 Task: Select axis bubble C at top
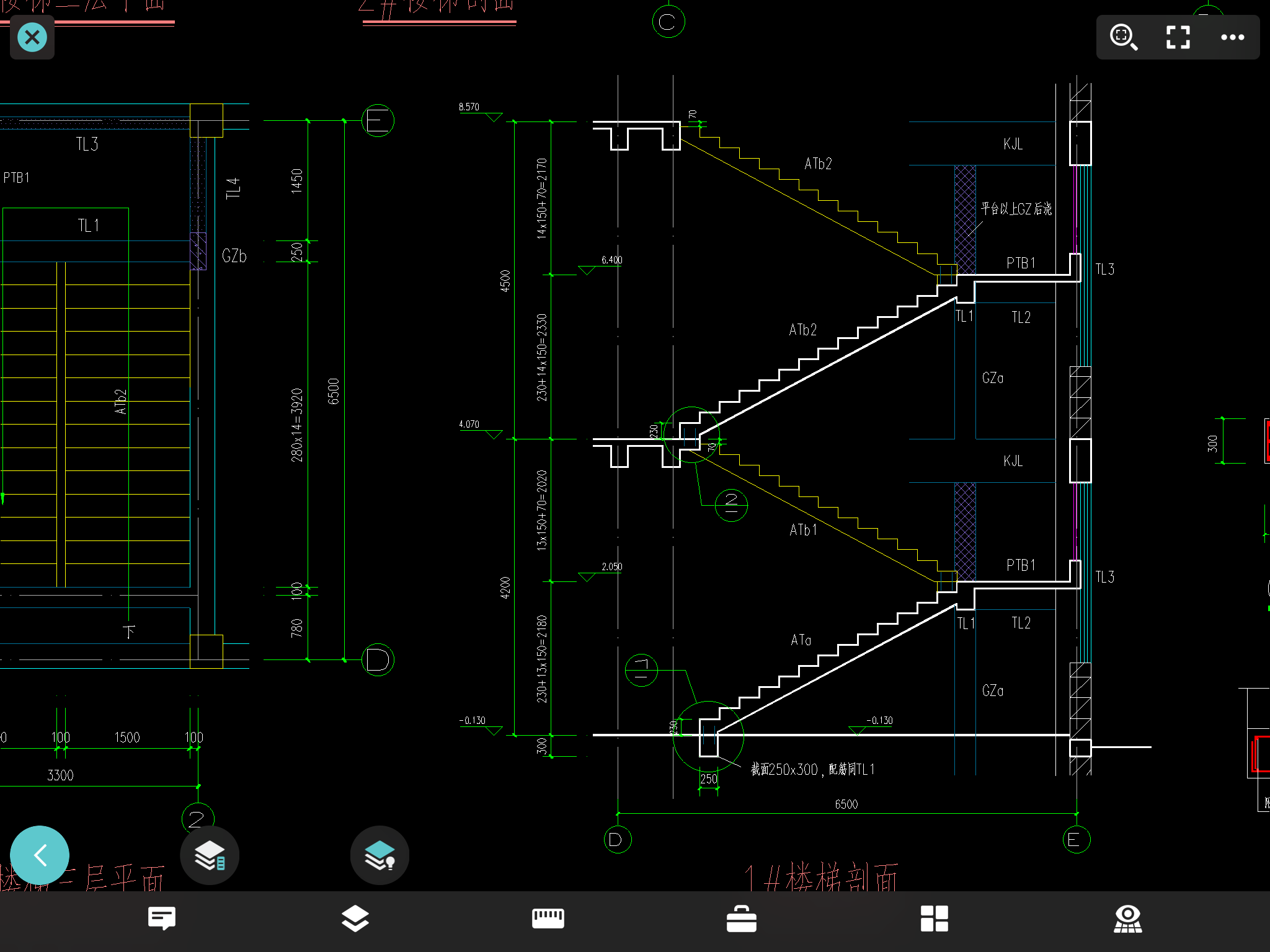click(x=668, y=22)
